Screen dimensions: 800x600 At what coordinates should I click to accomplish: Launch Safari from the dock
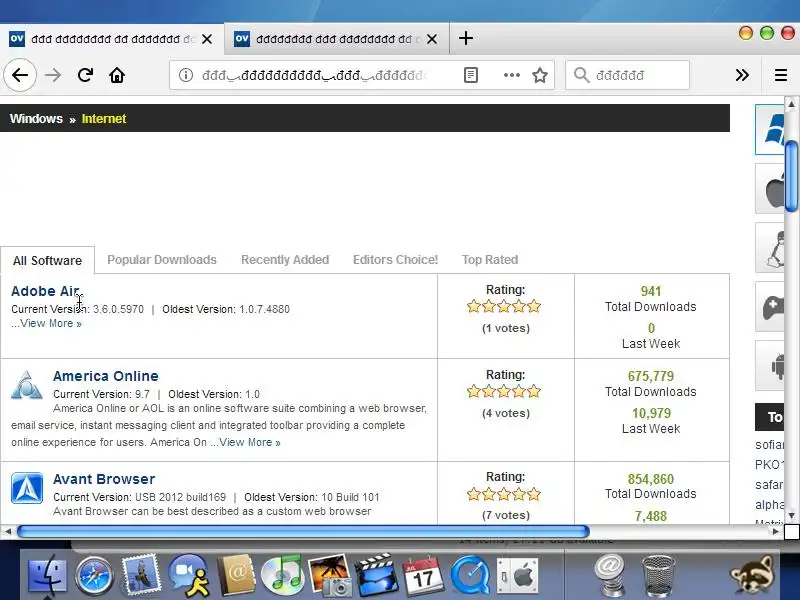pos(94,577)
